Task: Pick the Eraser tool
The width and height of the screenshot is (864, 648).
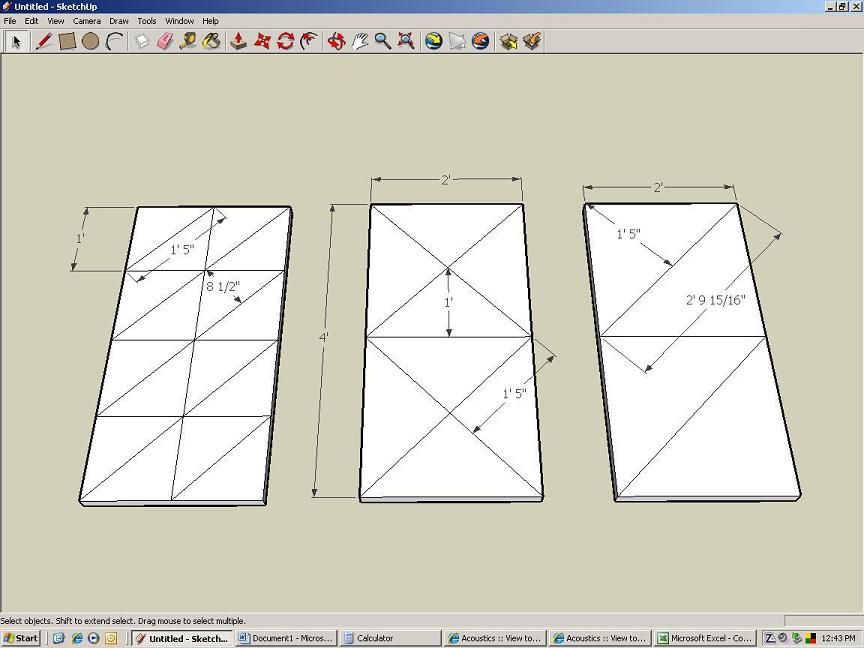Action: pos(165,41)
